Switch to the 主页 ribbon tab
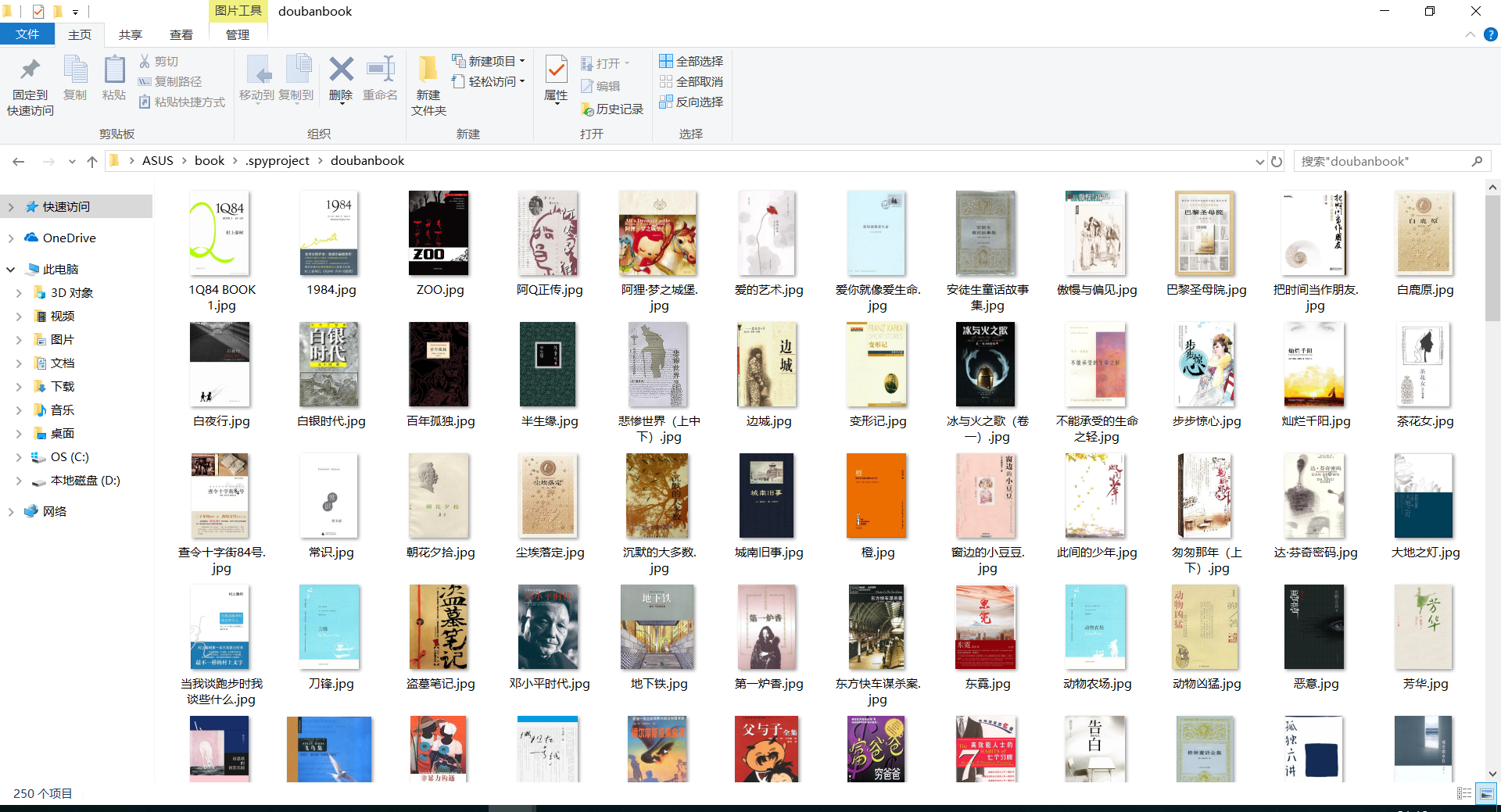Screen dimensions: 1501x812 (80, 34)
